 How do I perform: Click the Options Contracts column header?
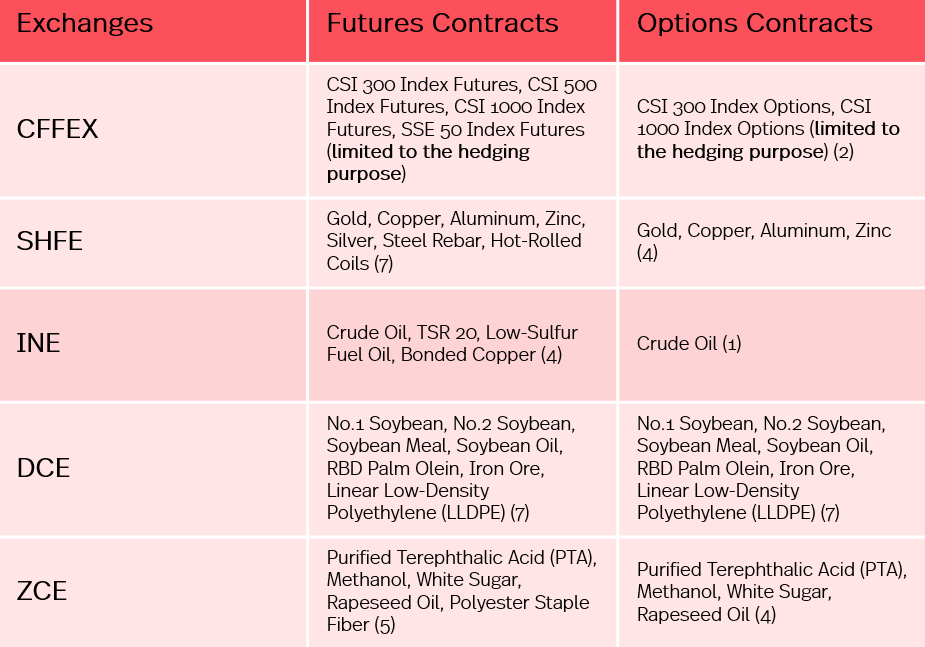click(754, 24)
